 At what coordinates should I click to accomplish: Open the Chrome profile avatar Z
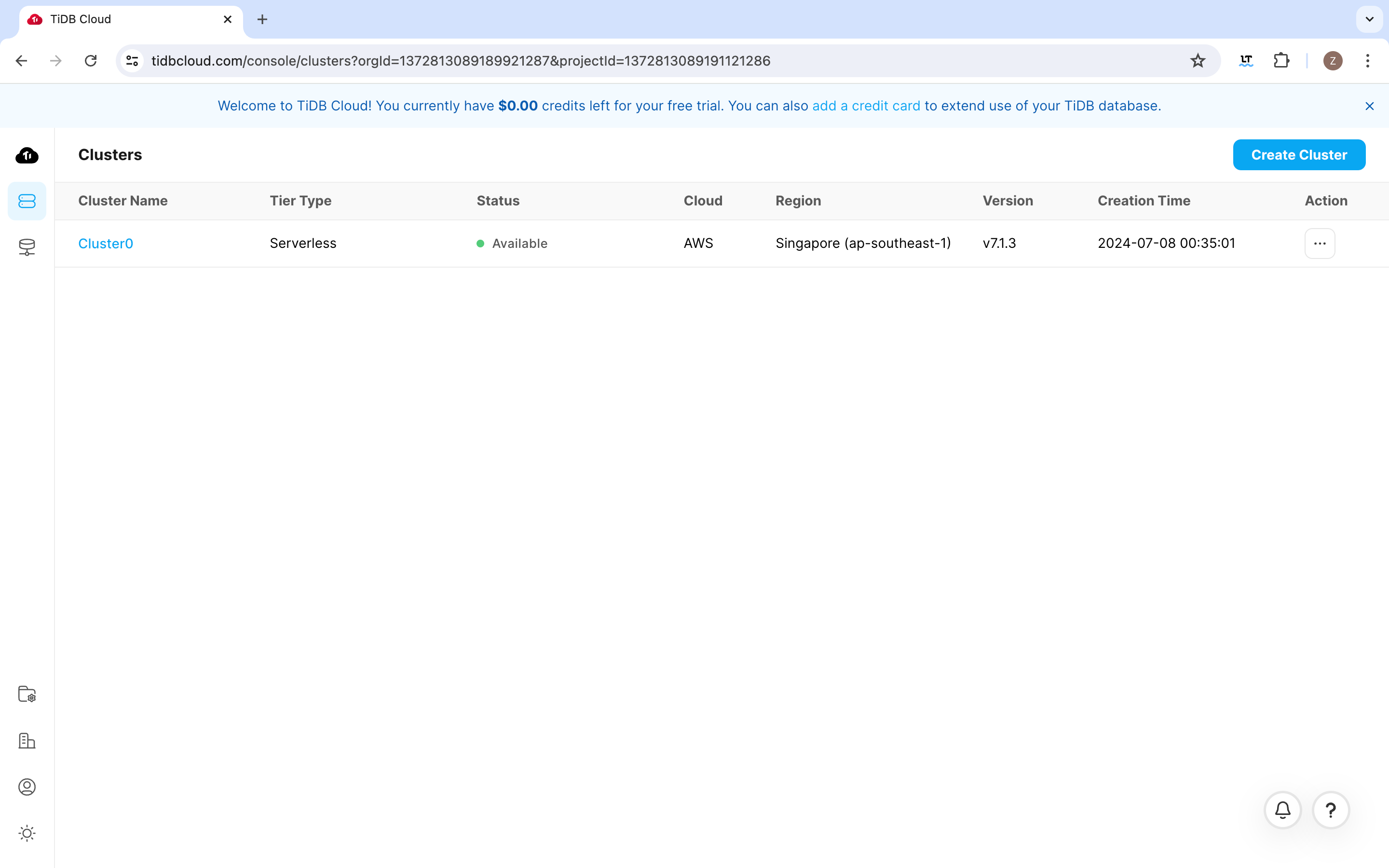click(1332, 61)
